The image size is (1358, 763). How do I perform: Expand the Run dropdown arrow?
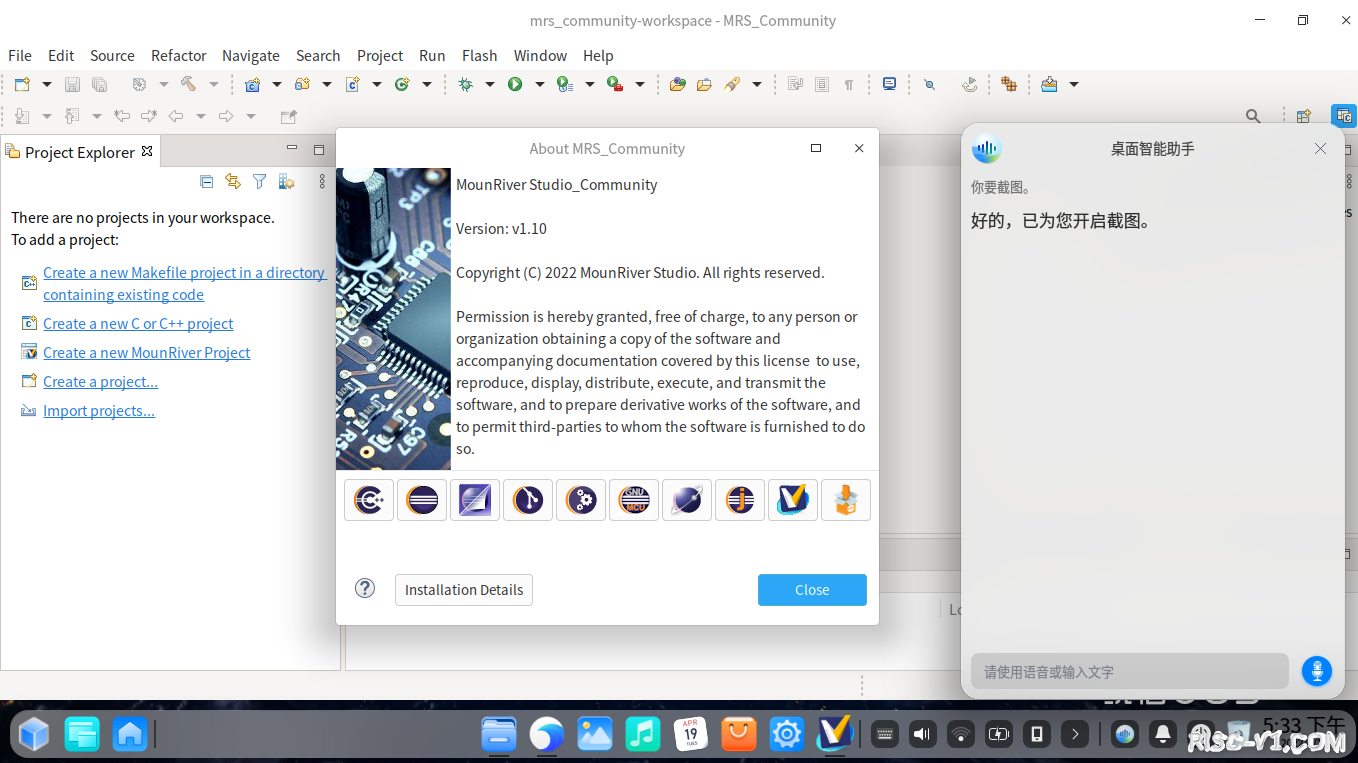539,85
